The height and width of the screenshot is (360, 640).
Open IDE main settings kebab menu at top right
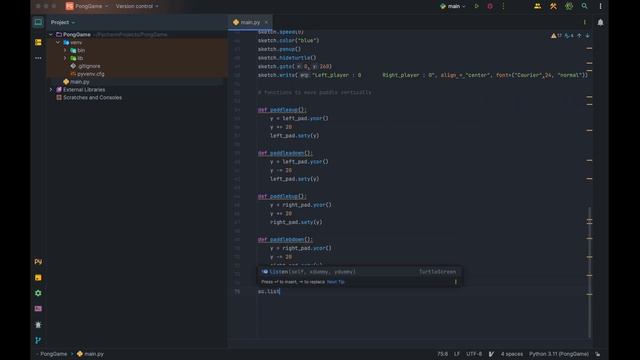(x=600, y=6)
